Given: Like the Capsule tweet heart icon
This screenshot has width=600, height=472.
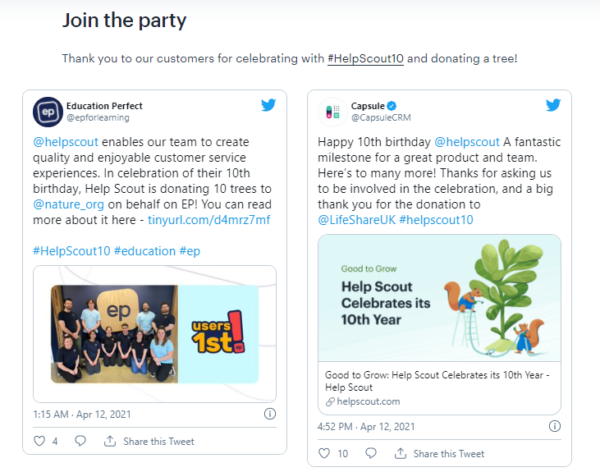Looking at the screenshot, I should (324, 453).
